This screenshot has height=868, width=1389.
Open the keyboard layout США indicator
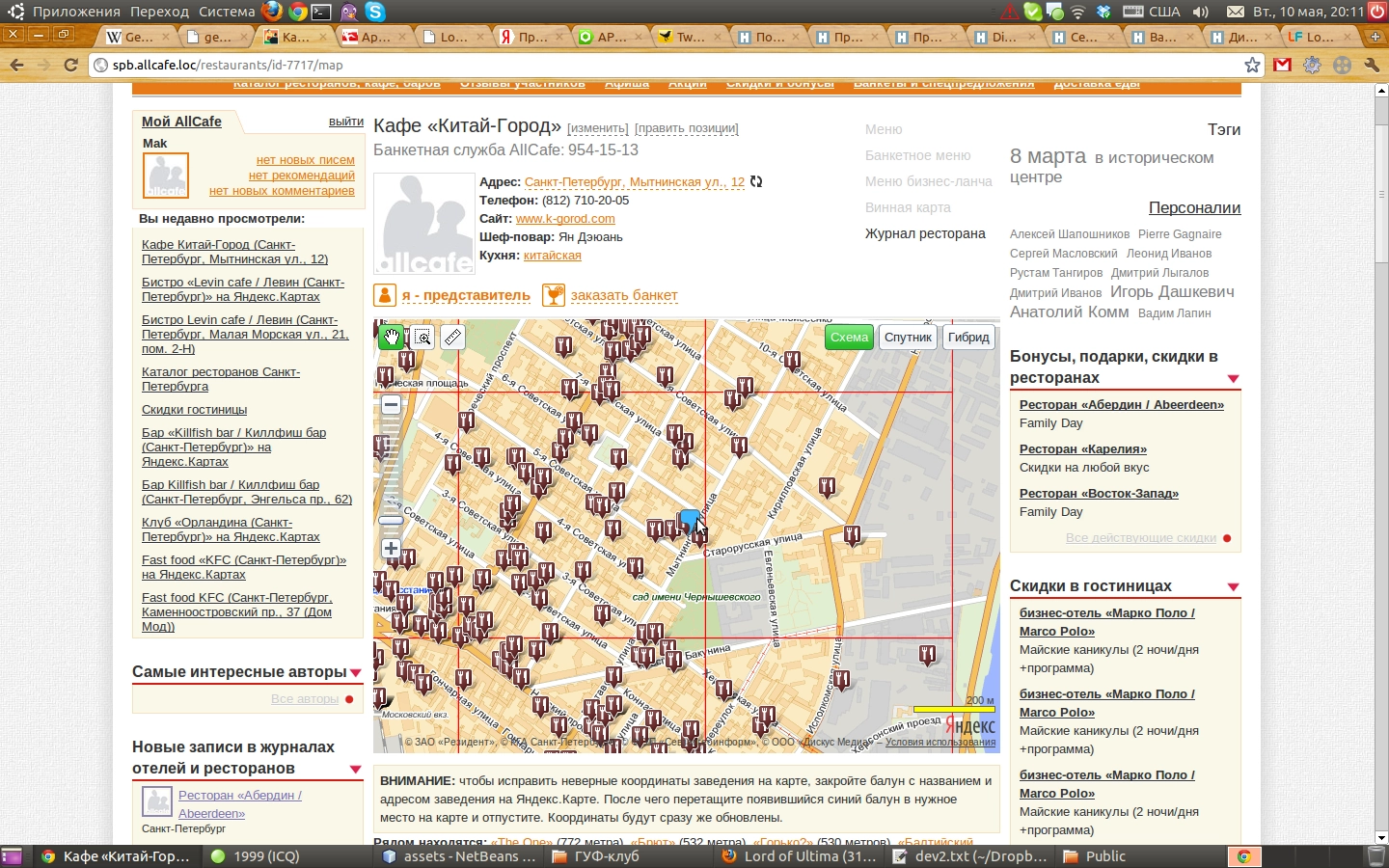[1154, 12]
